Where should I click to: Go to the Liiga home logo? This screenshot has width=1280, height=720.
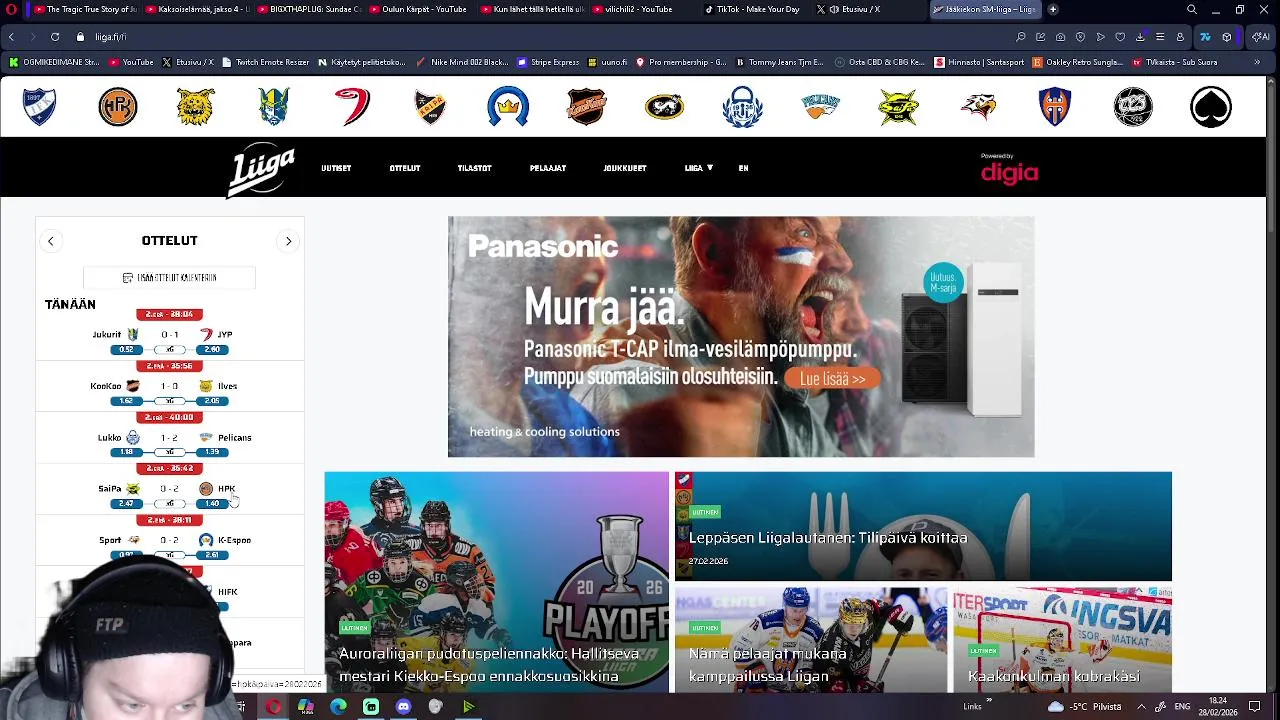pos(261,171)
